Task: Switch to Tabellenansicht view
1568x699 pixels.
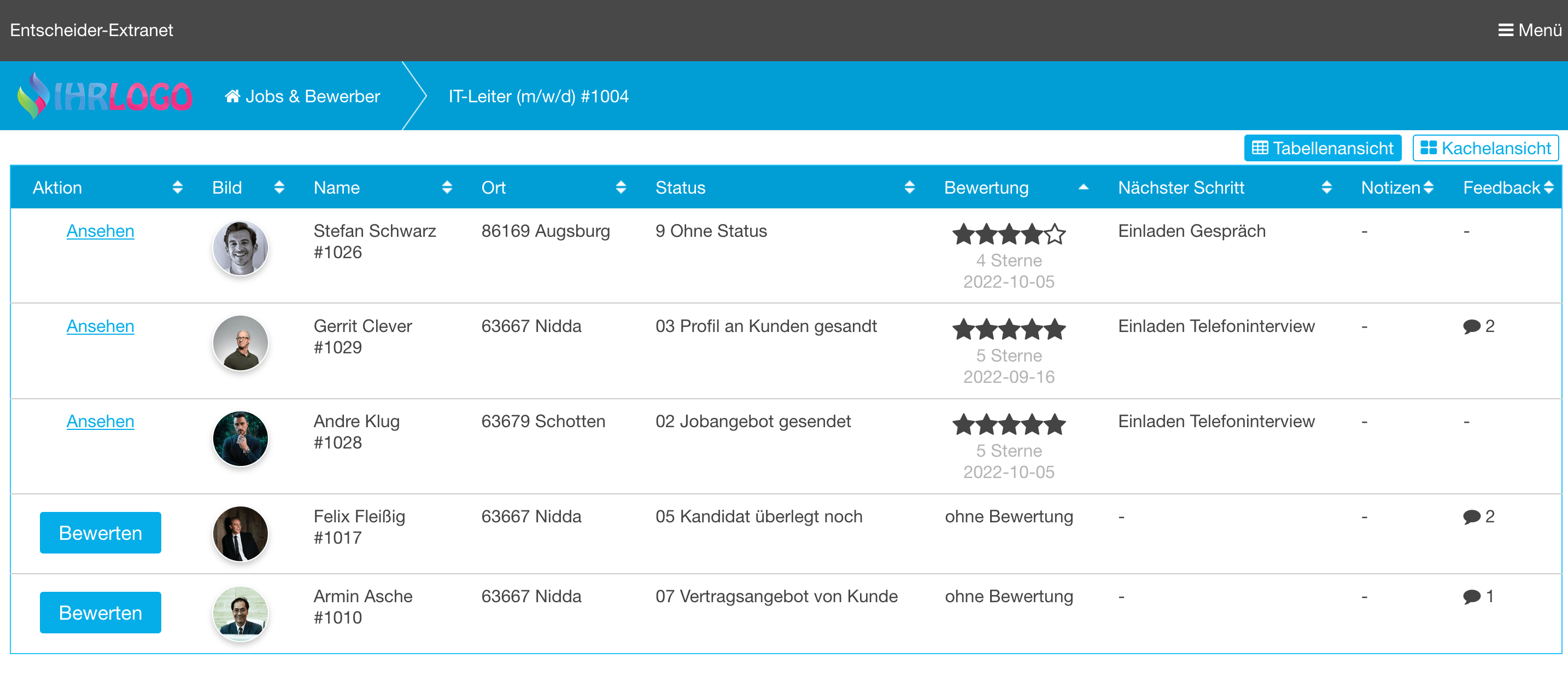Action: (x=1322, y=148)
